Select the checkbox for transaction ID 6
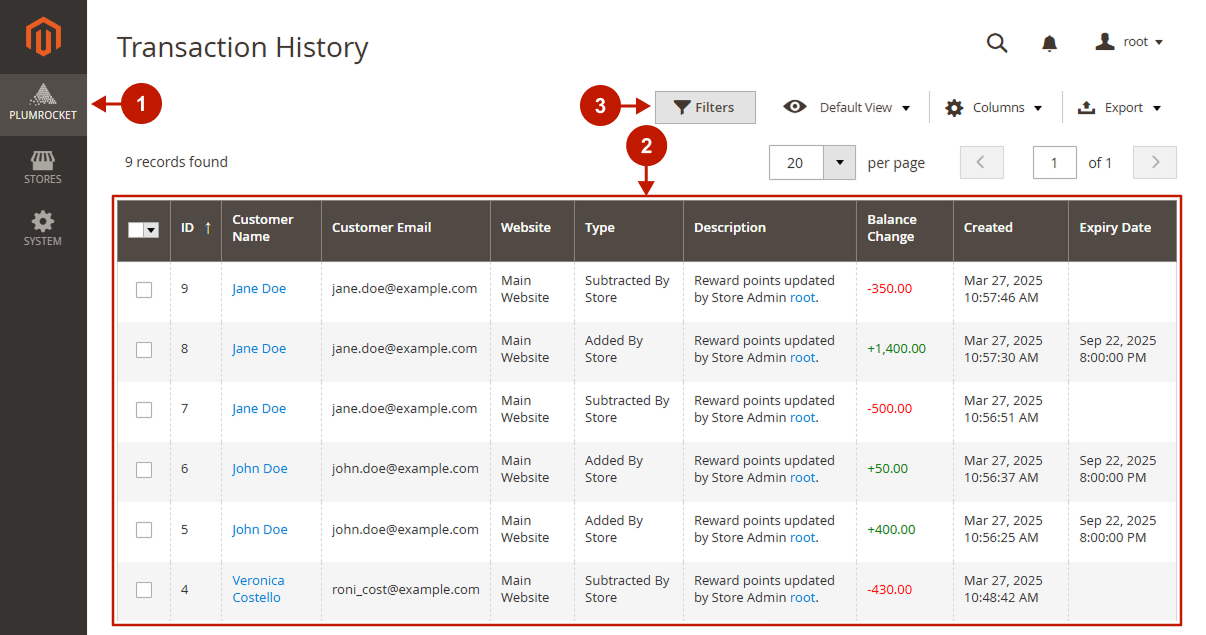Screen dimensions: 1206x635 (144, 469)
